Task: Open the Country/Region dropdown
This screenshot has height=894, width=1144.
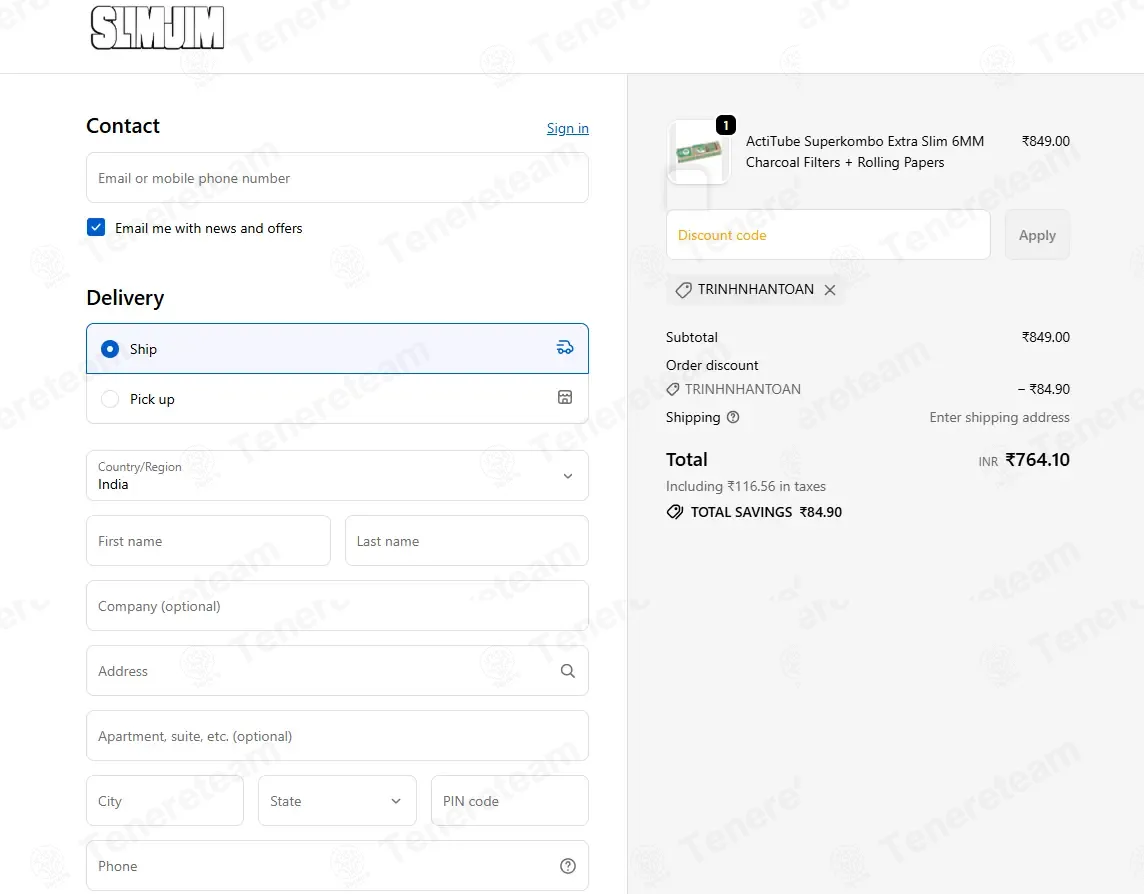Action: click(x=337, y=476)
